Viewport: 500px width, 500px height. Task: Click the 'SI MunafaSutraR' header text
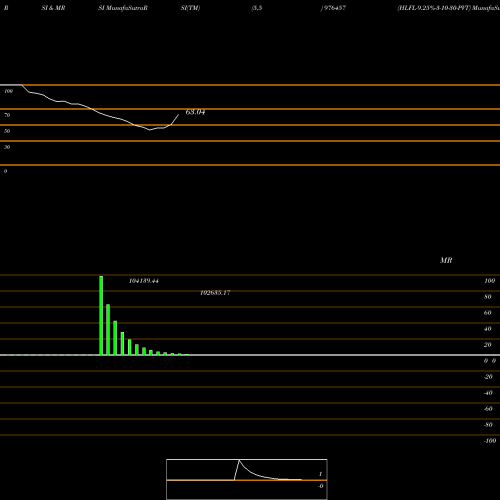(x=123, y=8)
